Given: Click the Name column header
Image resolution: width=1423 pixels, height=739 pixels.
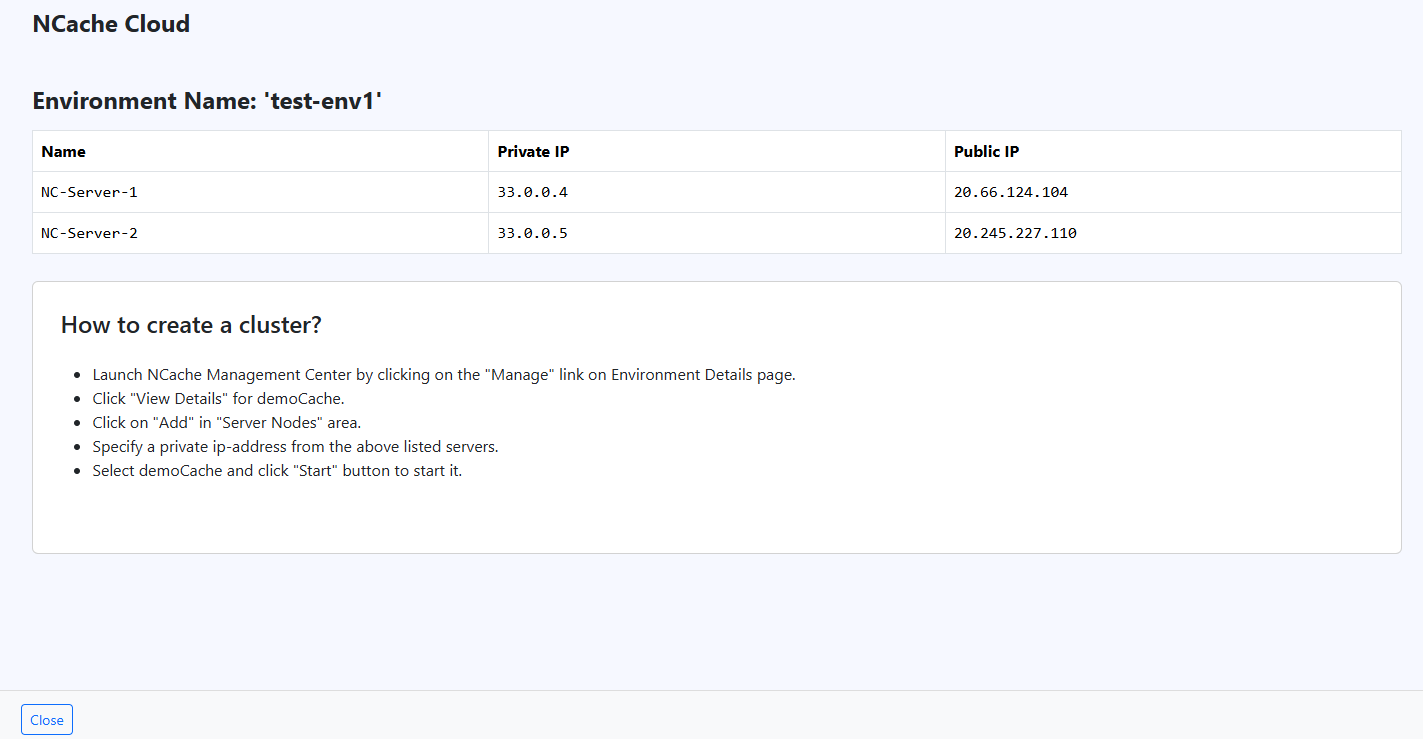Looking at the screenshot, I should pos(260,151).
